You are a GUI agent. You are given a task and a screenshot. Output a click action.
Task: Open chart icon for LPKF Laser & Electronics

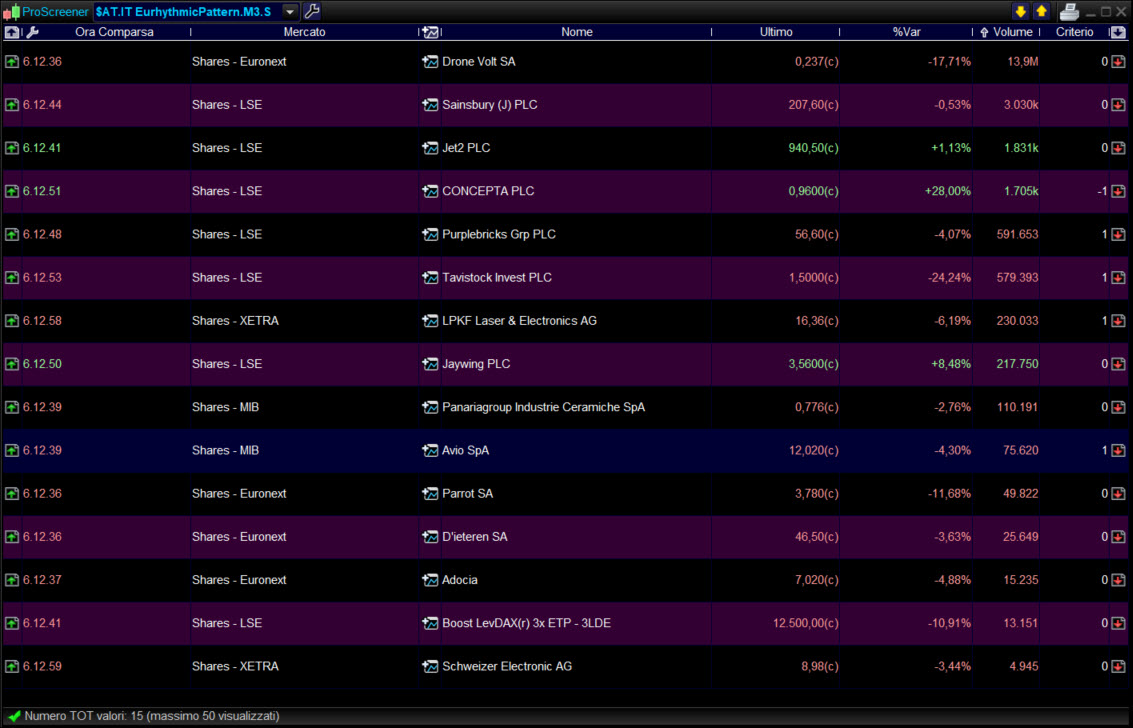[430, 321]
